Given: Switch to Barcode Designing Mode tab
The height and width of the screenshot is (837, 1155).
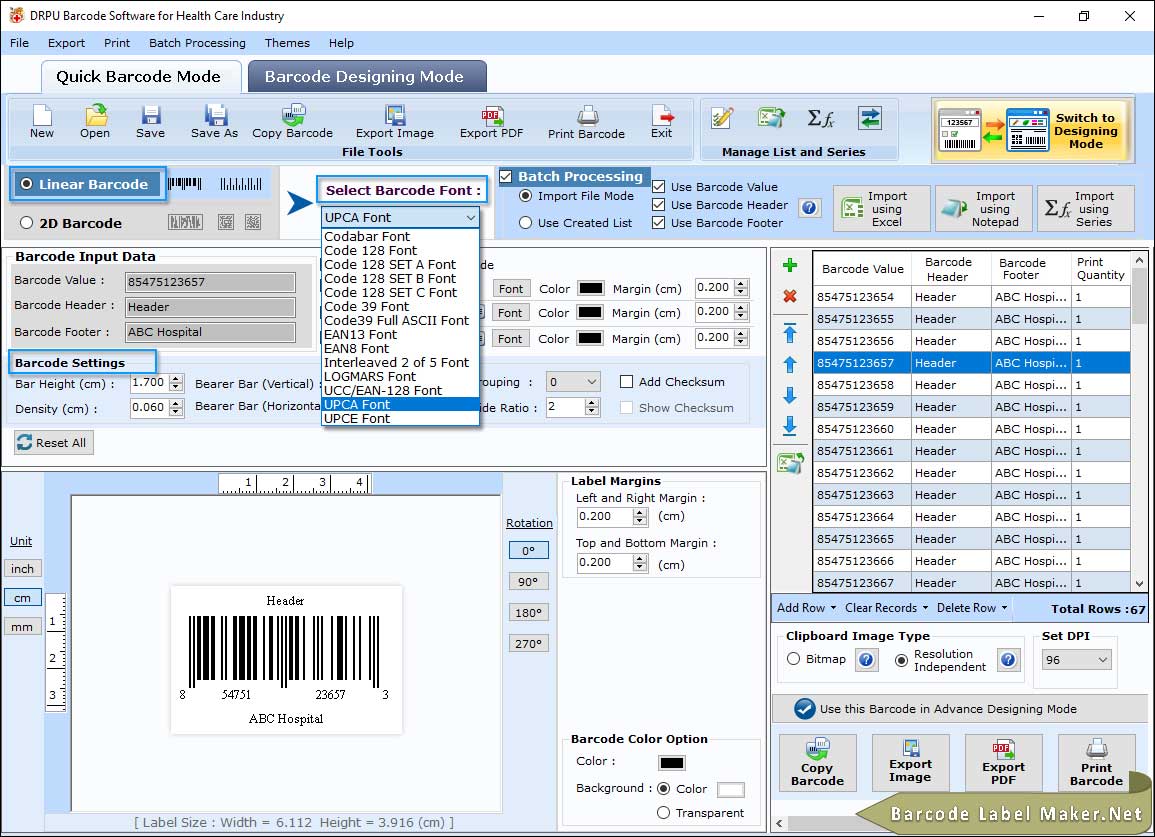Looking at the screenshot, I should click(365, 77).
